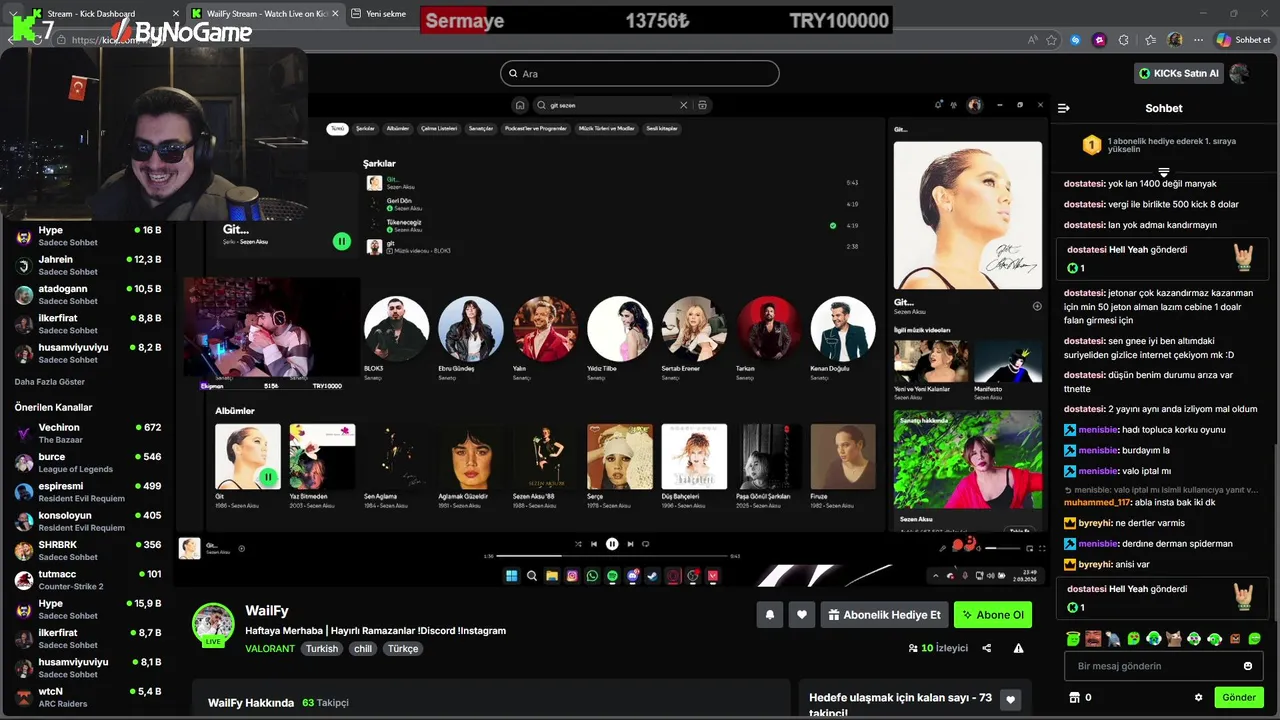Screen dimensions: 1280x720
Task: Click Daha Fazla Göster in the sidebar
Action: 50,382
